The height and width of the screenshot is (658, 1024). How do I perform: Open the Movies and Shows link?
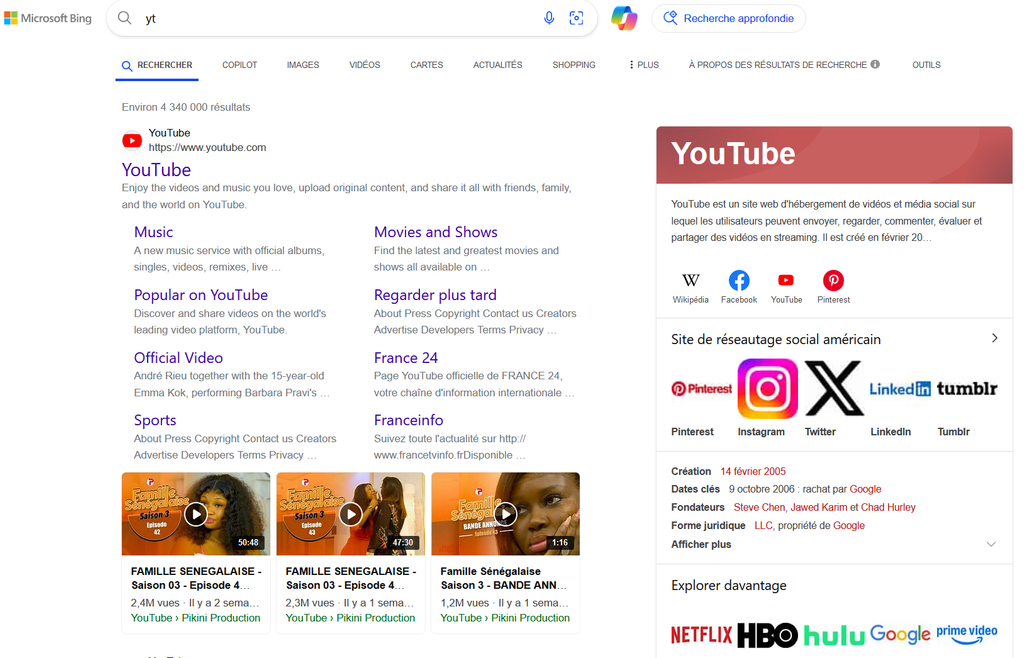(x=436, y=232)
